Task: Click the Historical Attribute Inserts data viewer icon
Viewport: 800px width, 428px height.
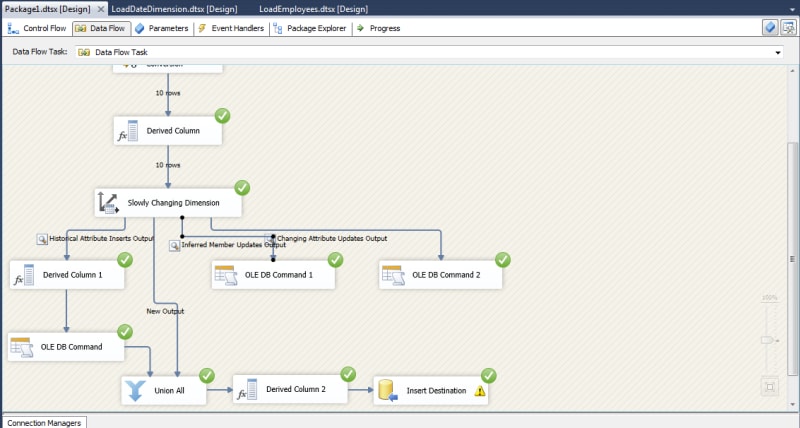Action: (42, 239)
